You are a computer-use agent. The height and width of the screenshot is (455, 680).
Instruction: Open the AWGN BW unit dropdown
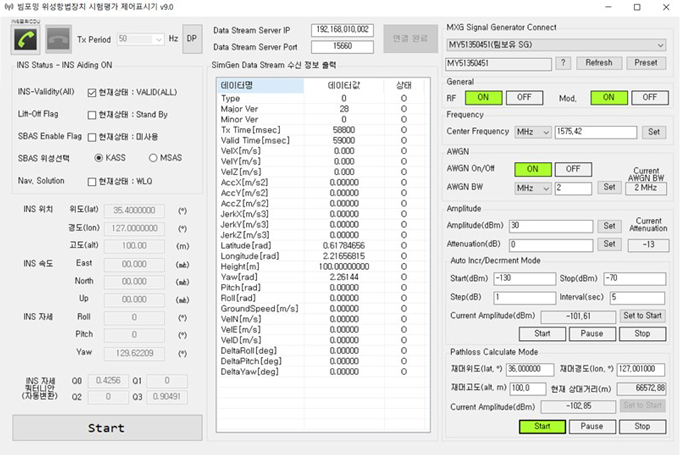[533, 188]
